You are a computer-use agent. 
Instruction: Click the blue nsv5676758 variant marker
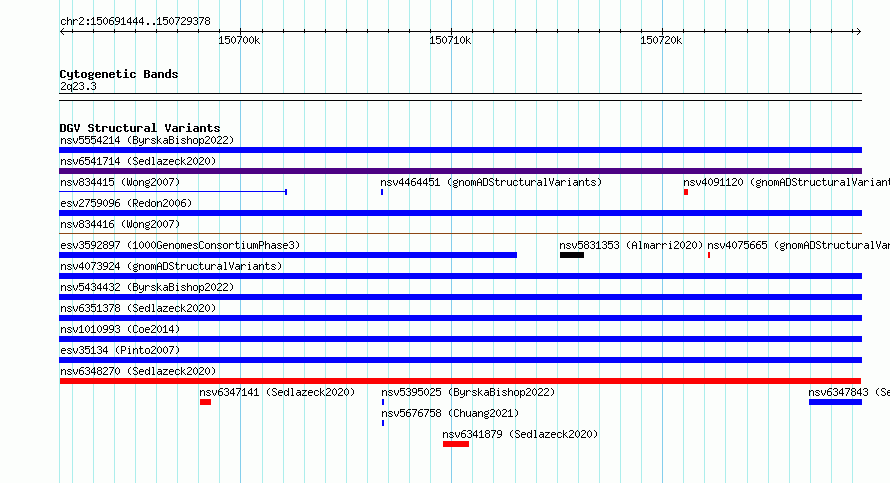click(383, 423)
